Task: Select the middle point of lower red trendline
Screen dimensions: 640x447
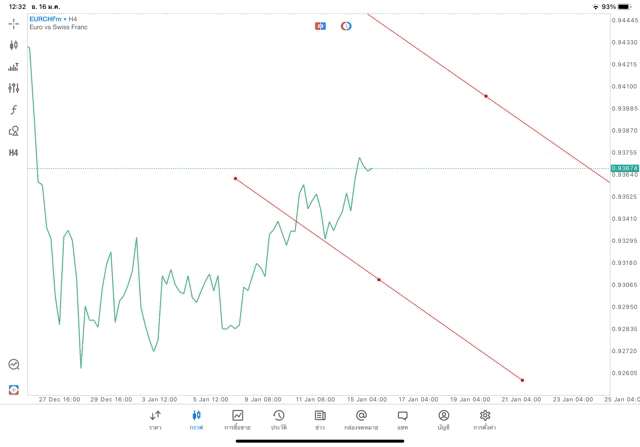Action: click(379, 279)
